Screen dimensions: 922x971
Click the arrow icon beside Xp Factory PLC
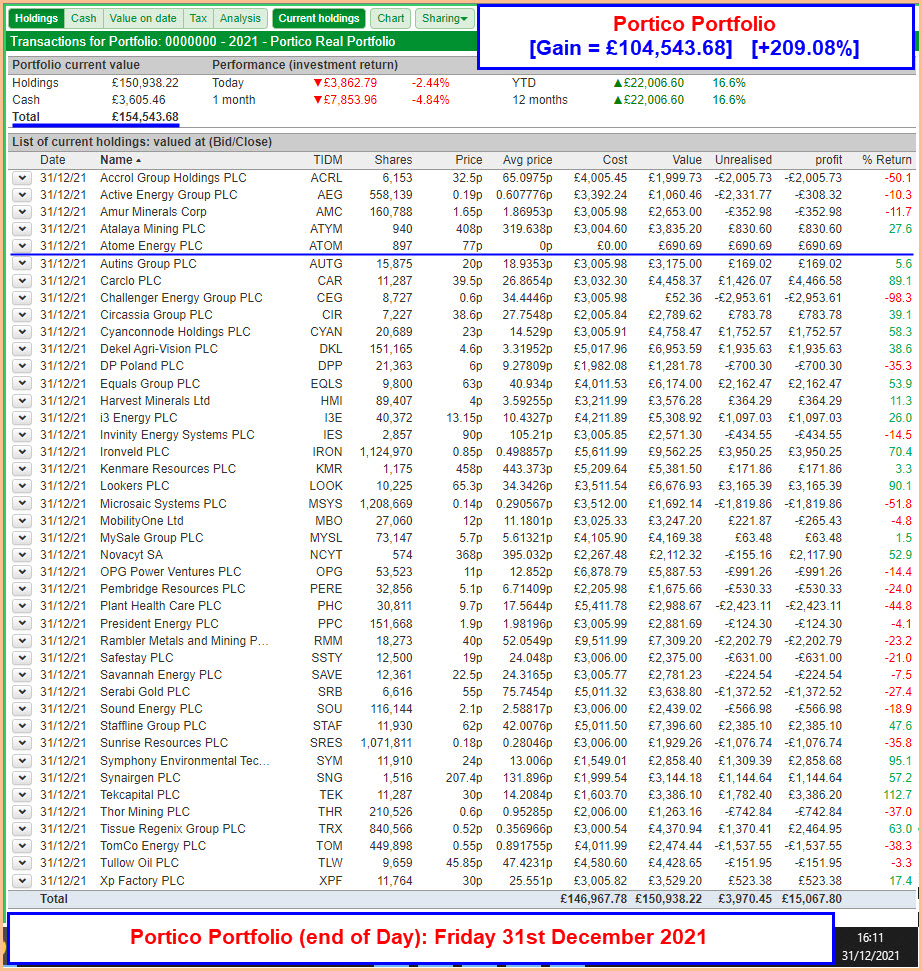[x=21, y=880]
